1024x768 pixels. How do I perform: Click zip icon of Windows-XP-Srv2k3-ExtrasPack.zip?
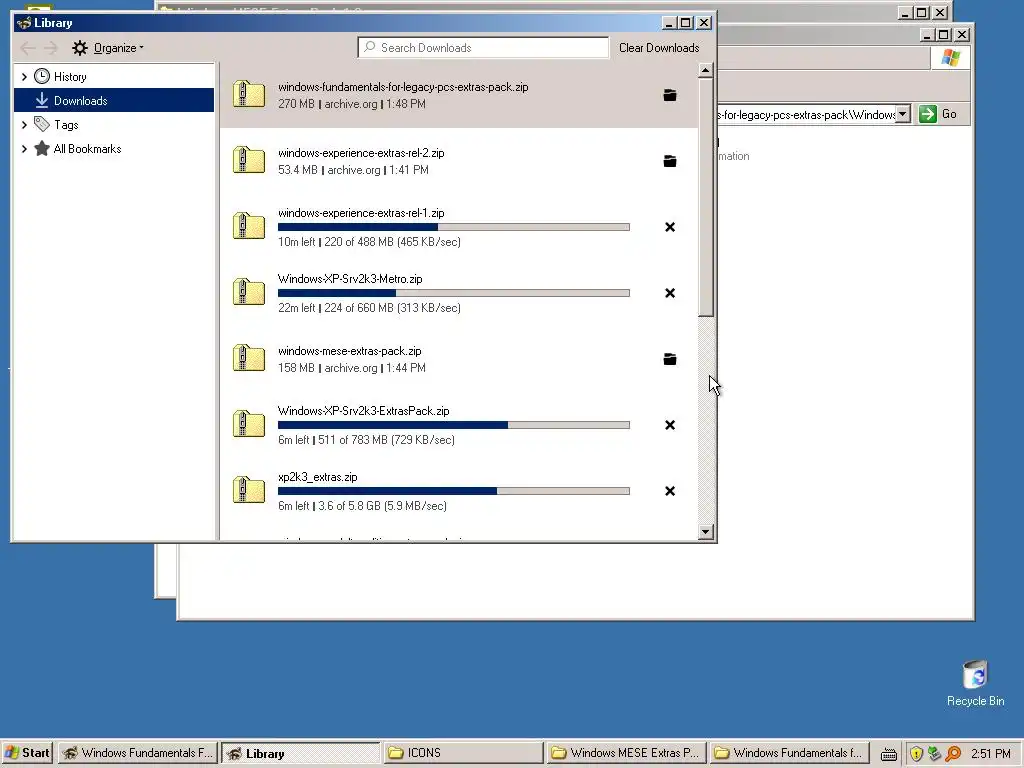(x=249, y=424)
